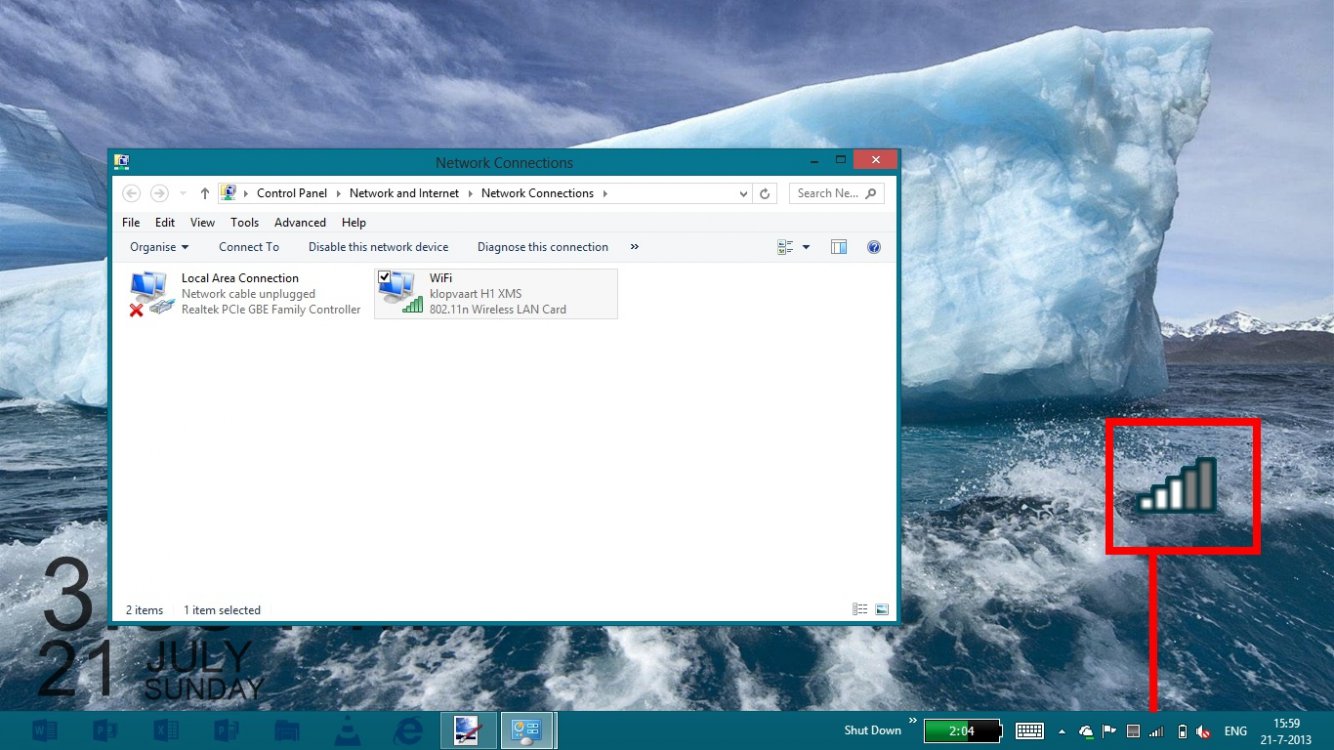
Task: Open File Explorer folder on taskbar
Action: tap(287, 731)
